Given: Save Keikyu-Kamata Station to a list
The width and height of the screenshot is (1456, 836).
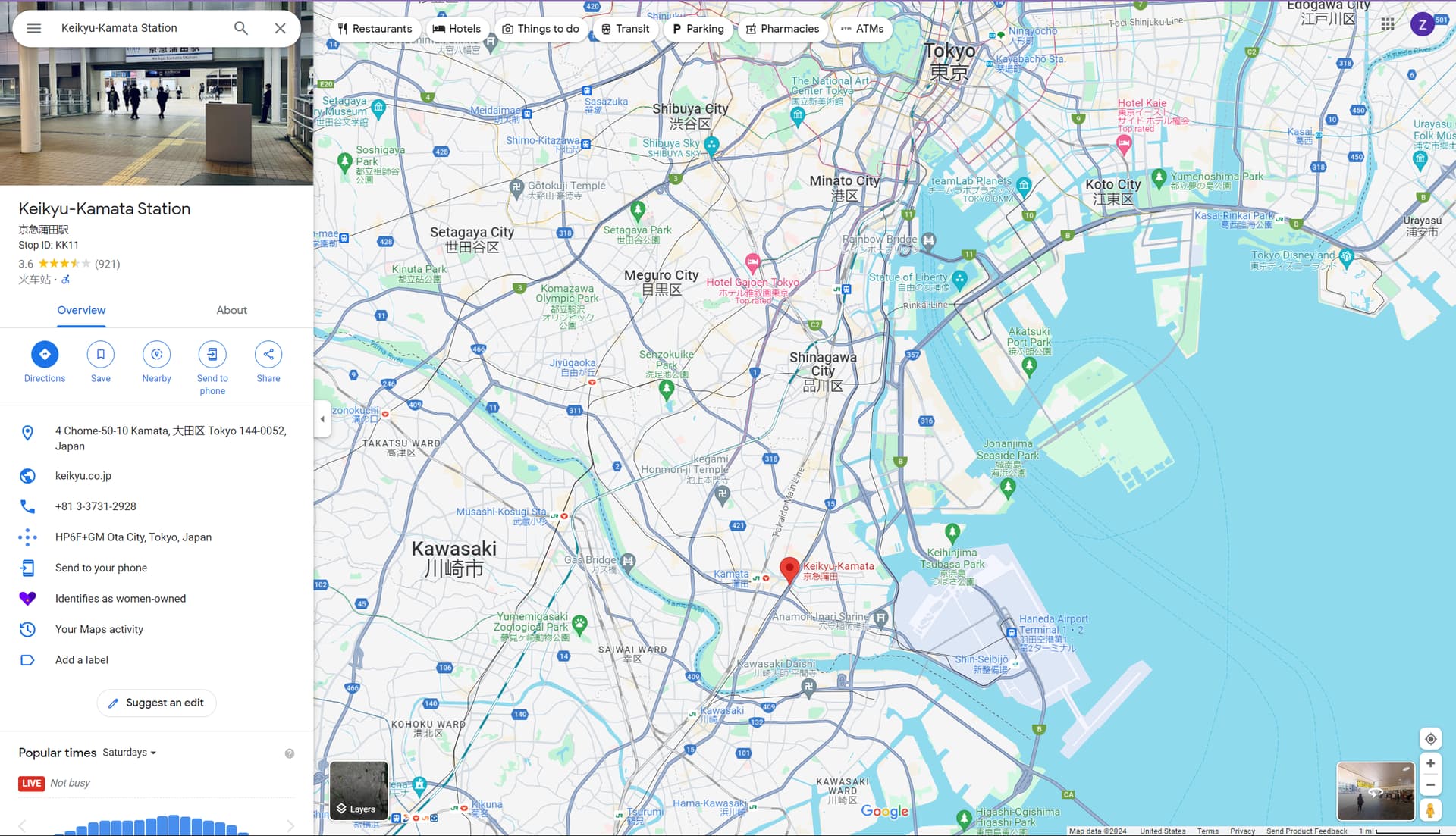Looking at the screenshot, I should coord(100,354).
